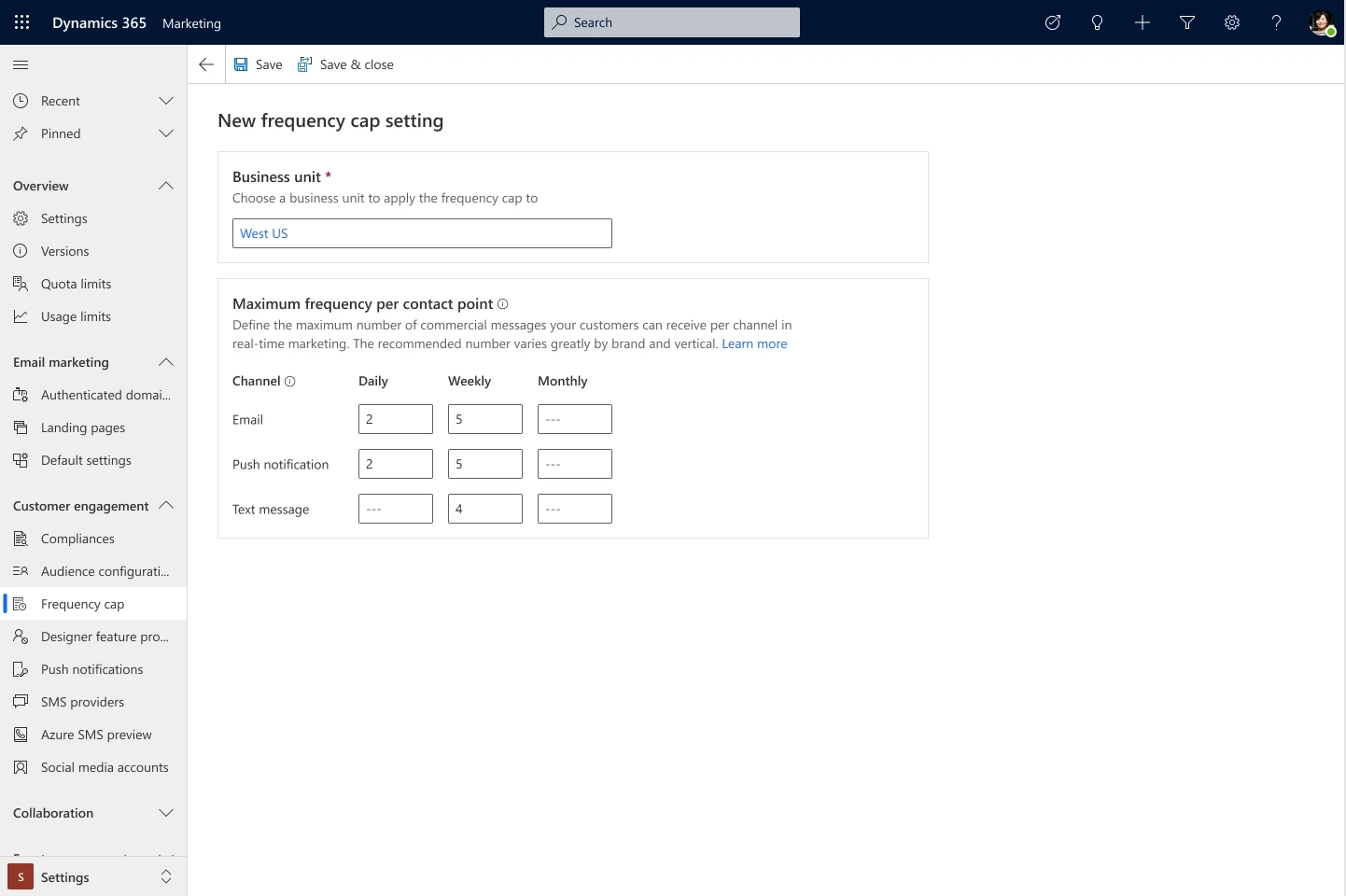The height and width of the screenshot is (896, 1346).
Task: Click the filter funnel icon
Action: pyautogui.click(x=1187, y=22)
